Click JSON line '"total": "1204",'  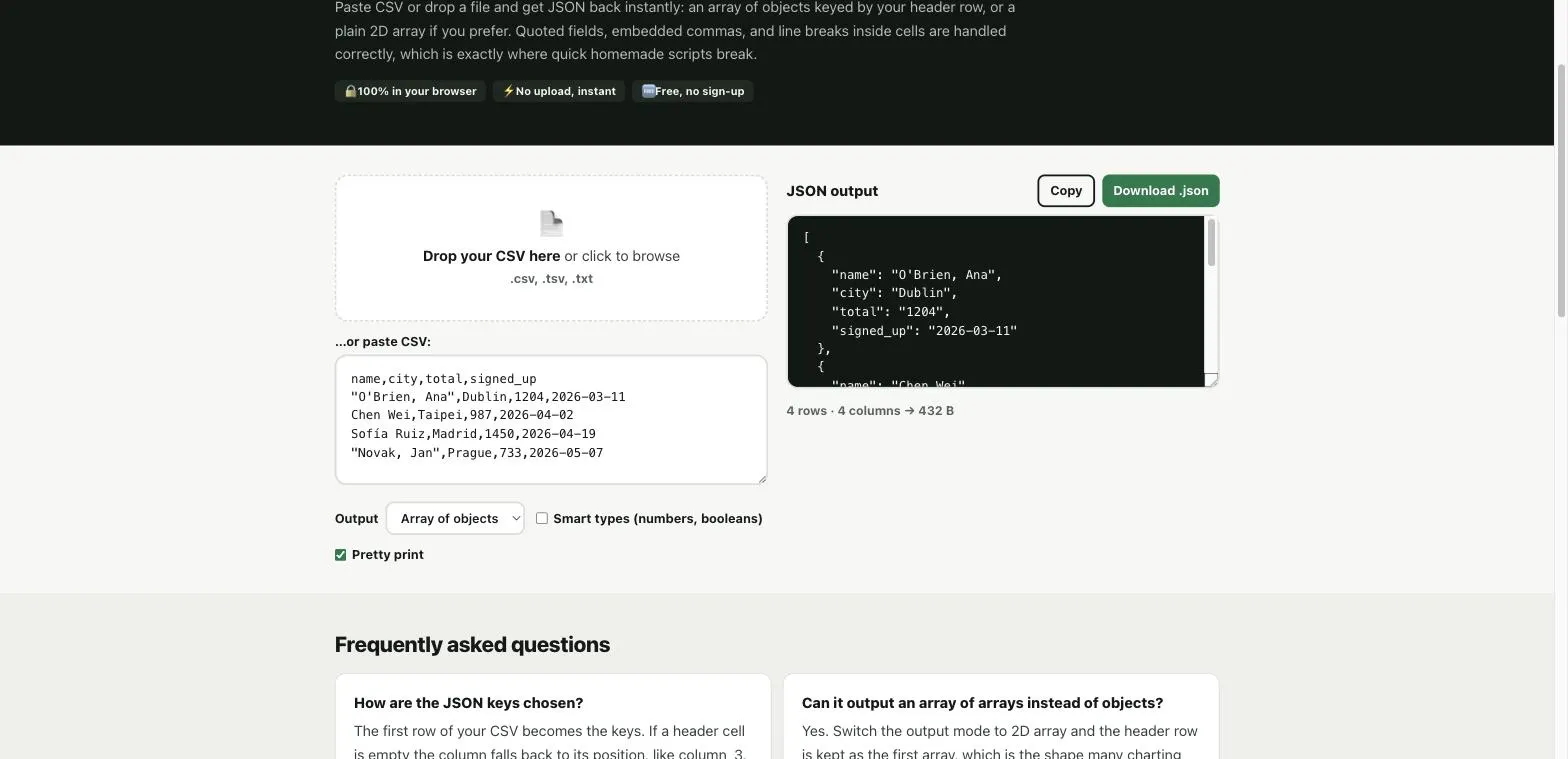point(890,312)
